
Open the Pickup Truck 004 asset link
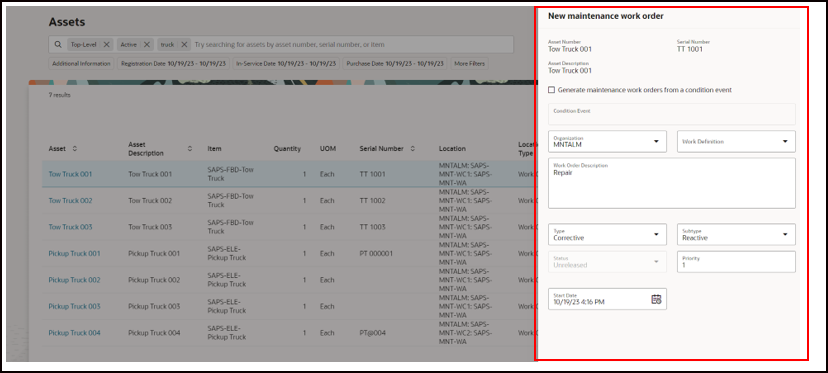74,333
